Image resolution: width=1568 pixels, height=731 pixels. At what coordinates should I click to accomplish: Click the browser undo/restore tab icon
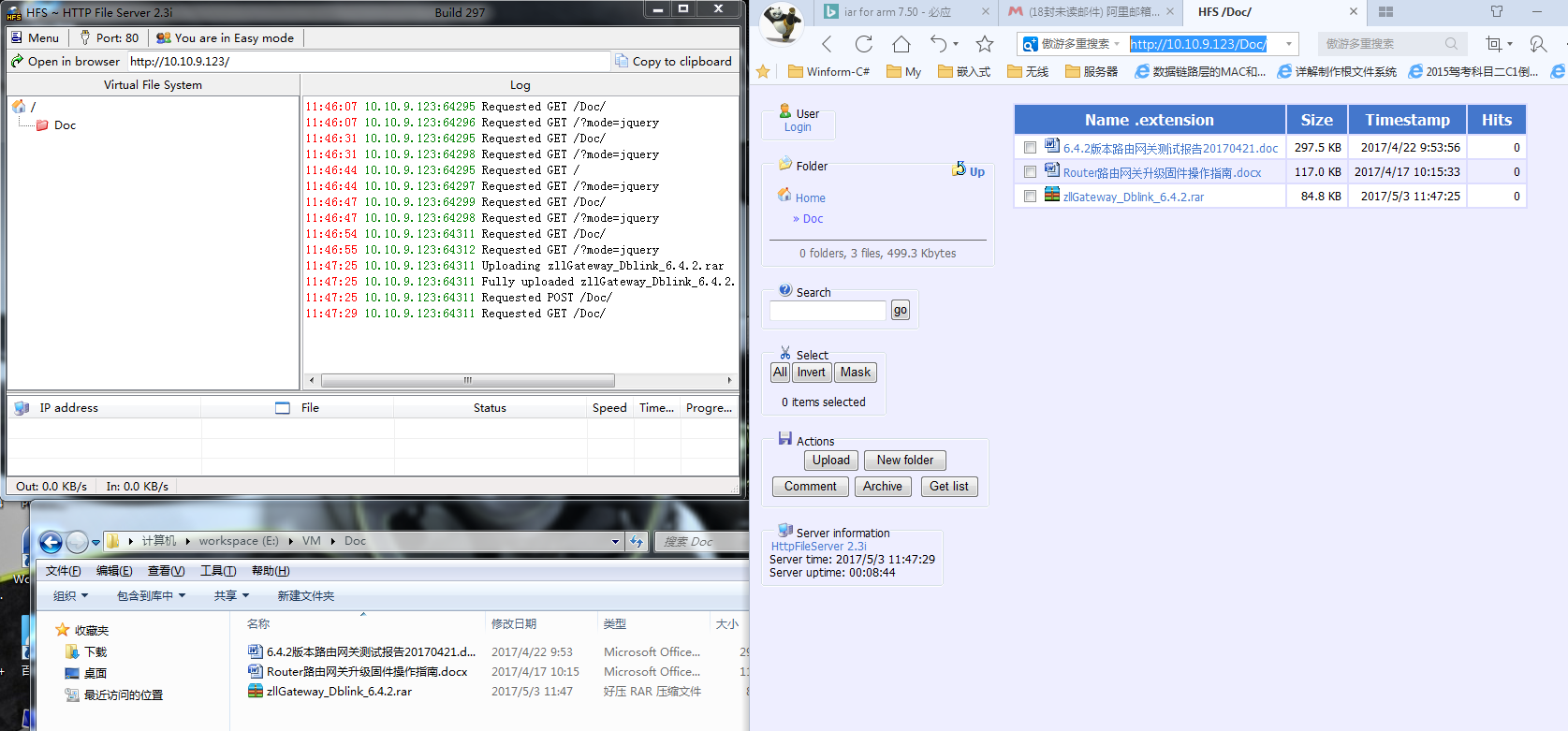coord(939,44)
